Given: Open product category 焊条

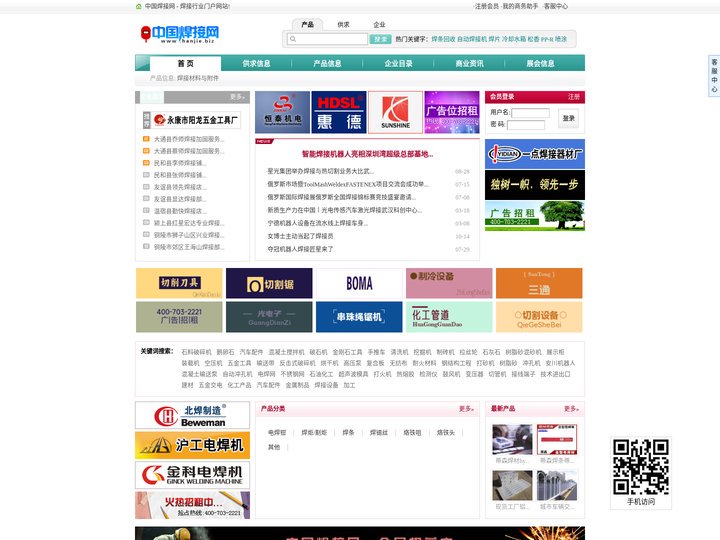Looking at the screenshot, I should [x=349, y=433].
